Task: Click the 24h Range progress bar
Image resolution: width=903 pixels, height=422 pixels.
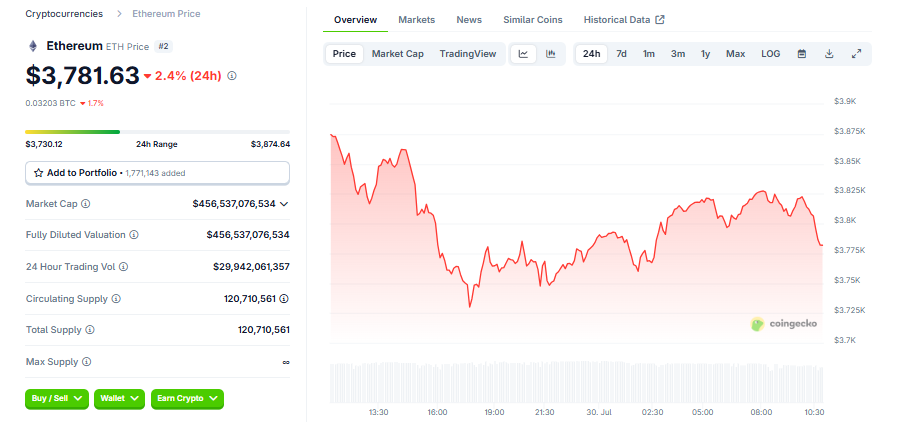Action: [157, 132]
